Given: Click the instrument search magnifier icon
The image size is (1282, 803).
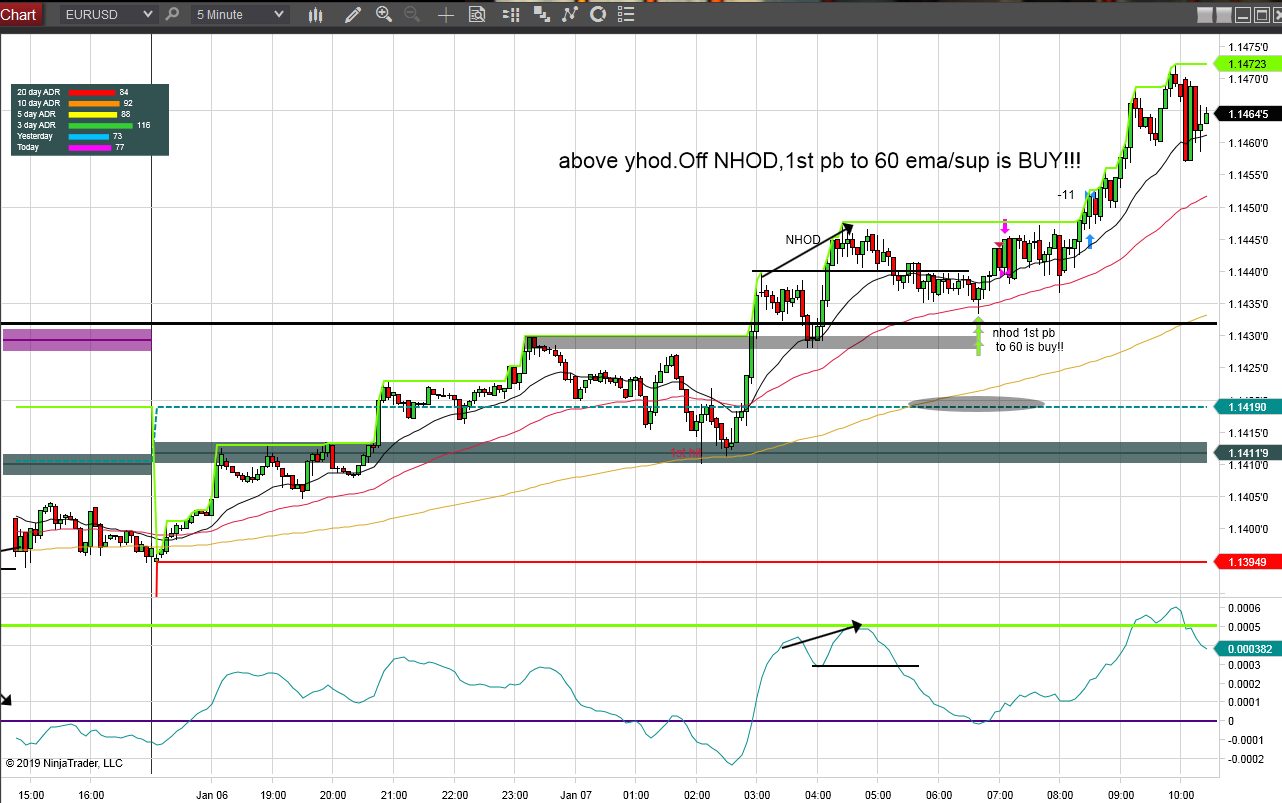Looking at the screenshot, I should [172, 15].
